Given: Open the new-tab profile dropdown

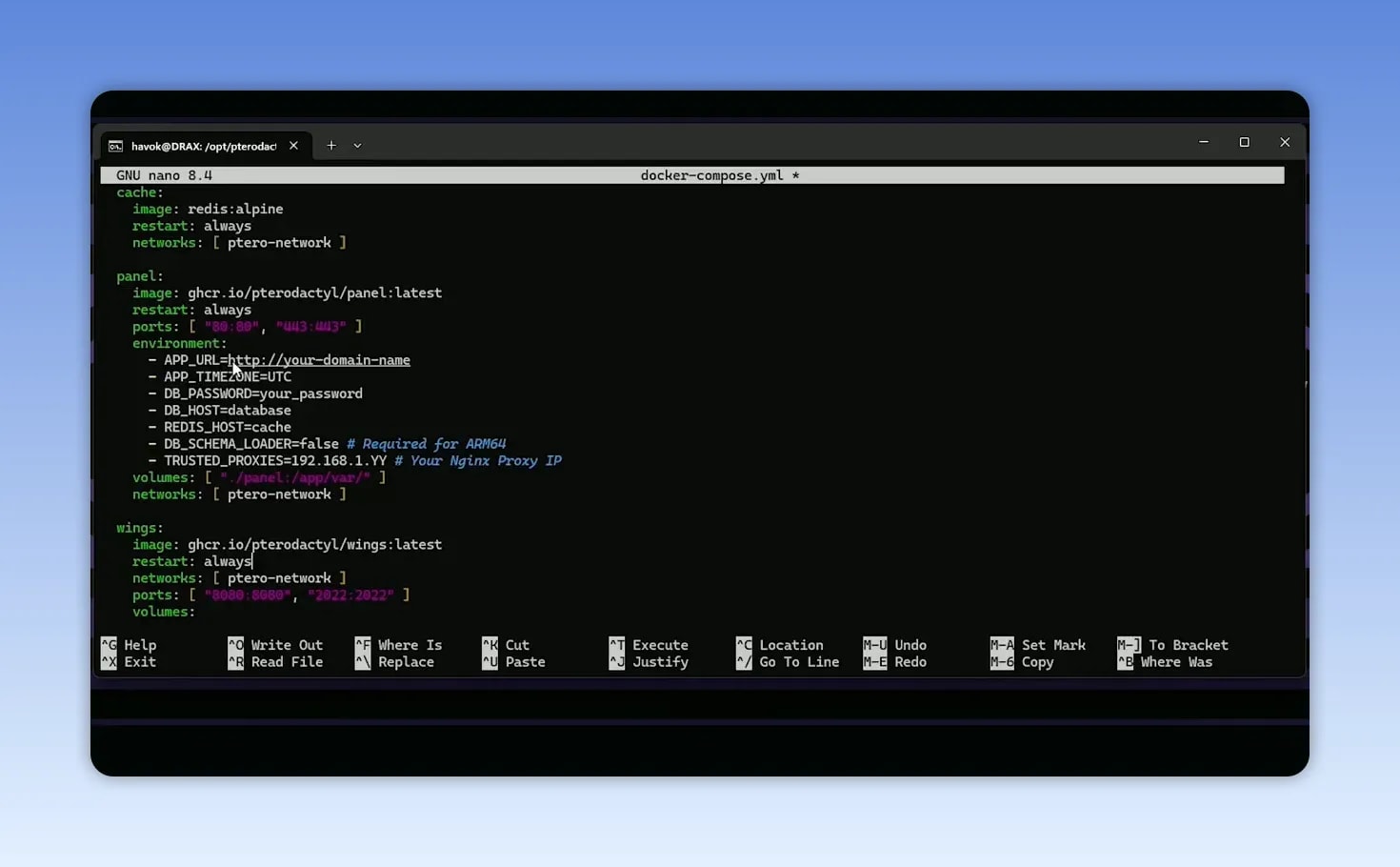Looking at the screenshot, I should coord(357,146).
